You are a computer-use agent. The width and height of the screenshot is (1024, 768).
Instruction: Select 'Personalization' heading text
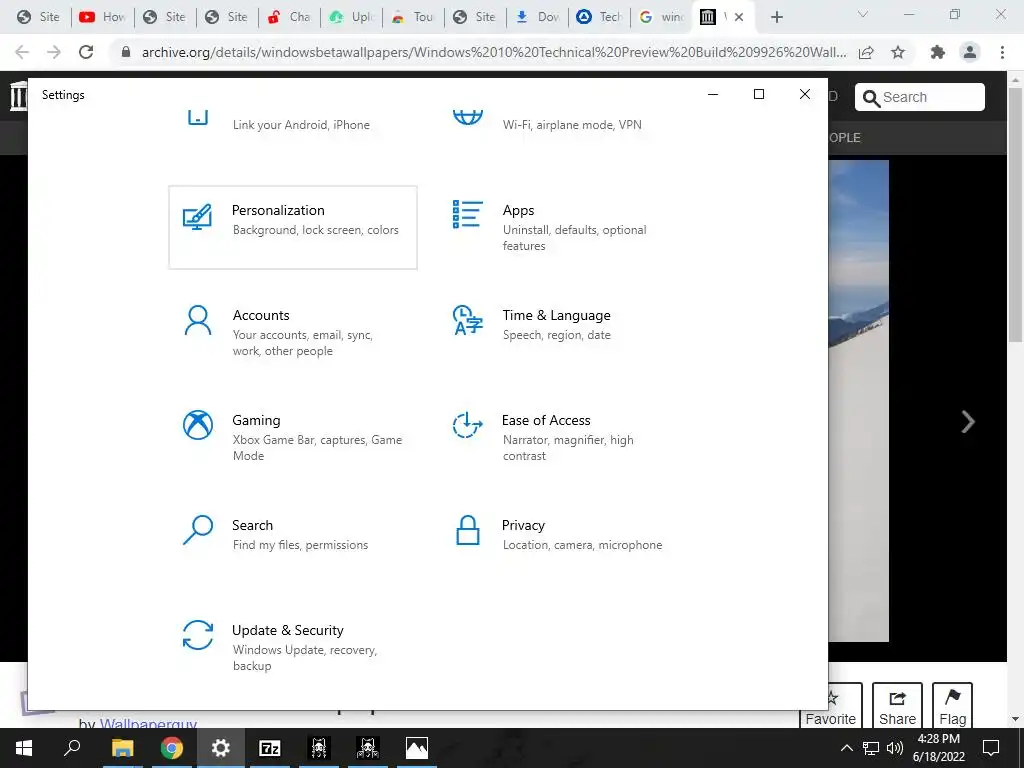(x=278, y=210)
